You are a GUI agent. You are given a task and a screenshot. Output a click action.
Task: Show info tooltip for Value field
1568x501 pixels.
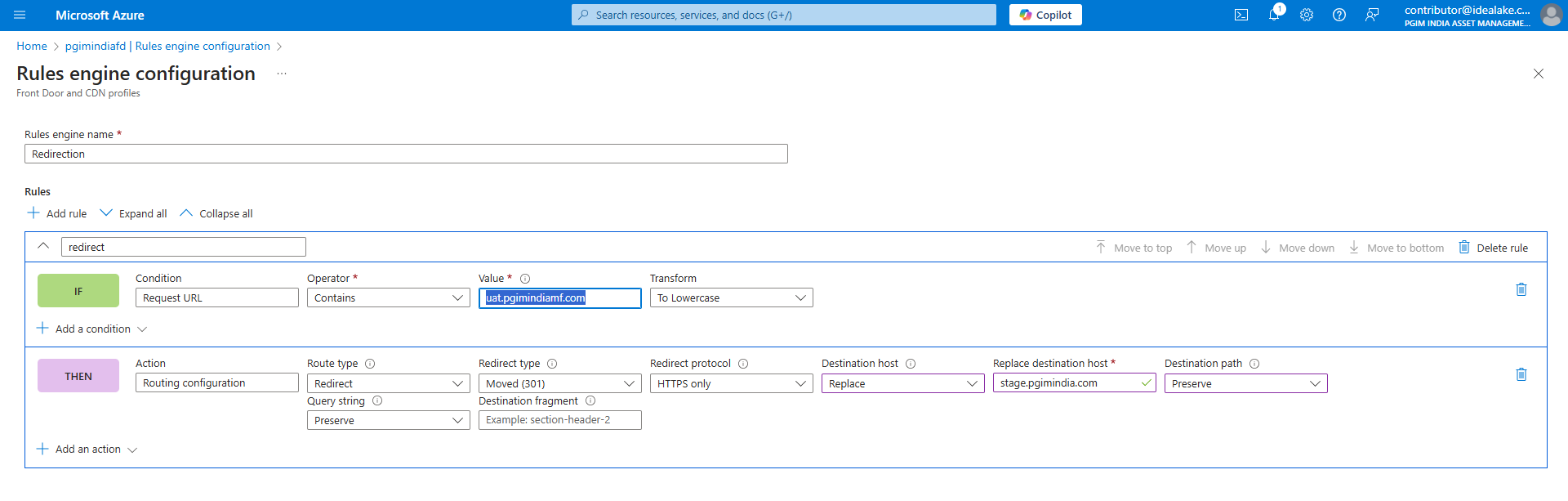(525, 279)
